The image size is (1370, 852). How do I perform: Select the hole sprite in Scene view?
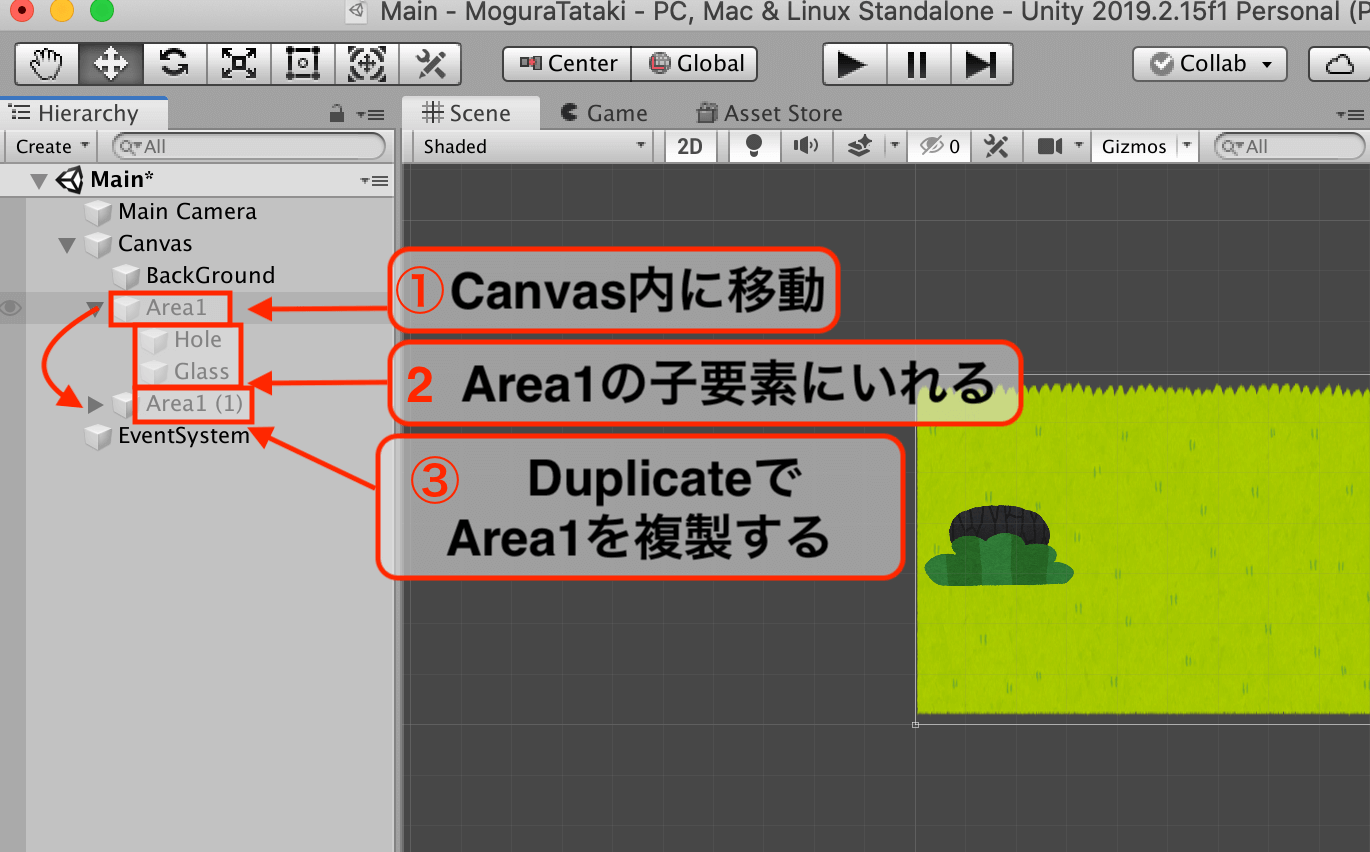coord(1000,526)
